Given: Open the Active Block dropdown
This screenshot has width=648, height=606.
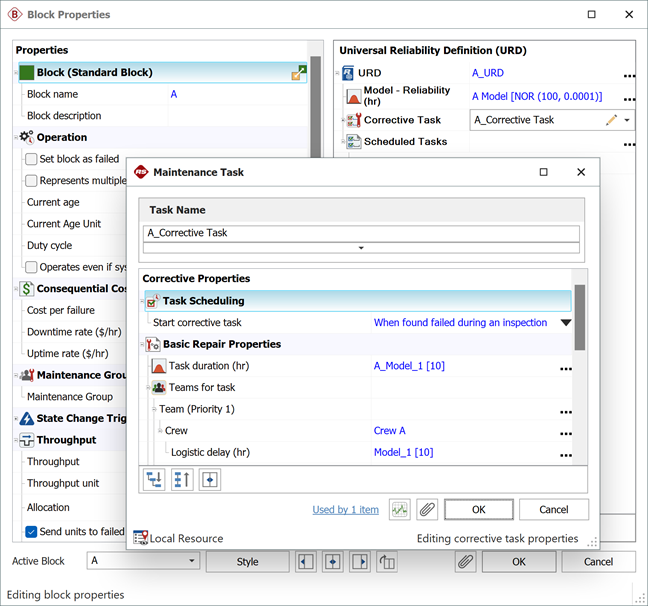Looking at the screenshot, I should pyautogui.click(x=191, y=562).
